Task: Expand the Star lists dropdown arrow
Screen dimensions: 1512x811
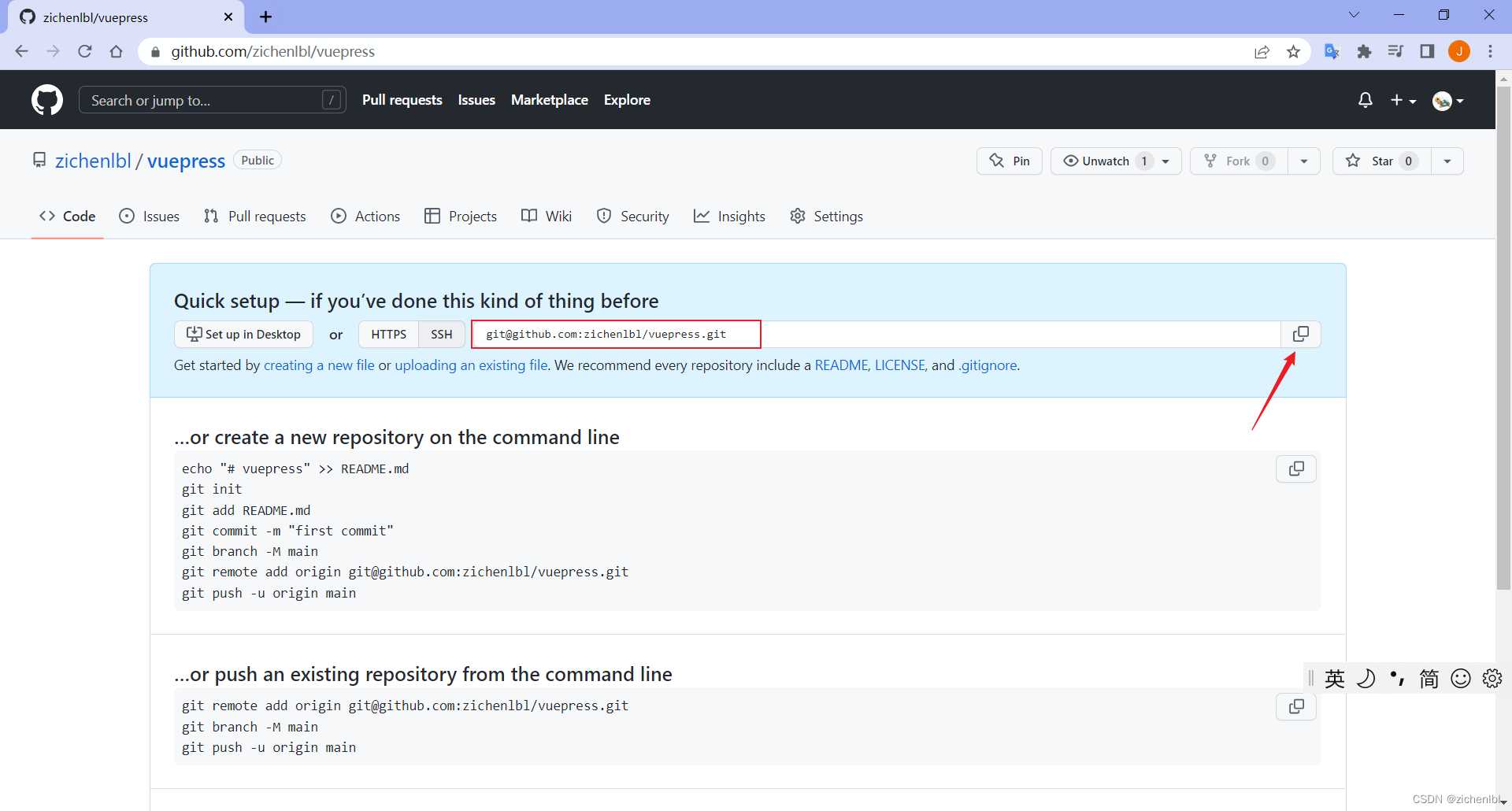Action: tap(1447, 161)
